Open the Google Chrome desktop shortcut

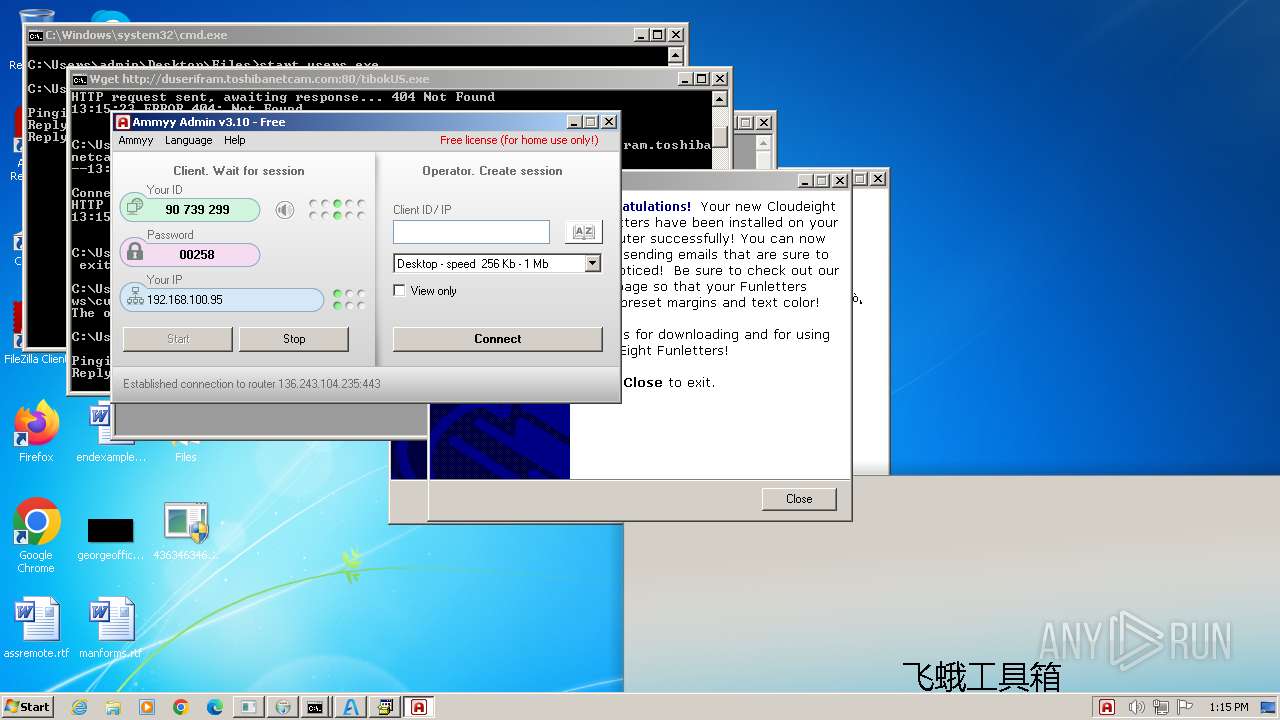36,536
